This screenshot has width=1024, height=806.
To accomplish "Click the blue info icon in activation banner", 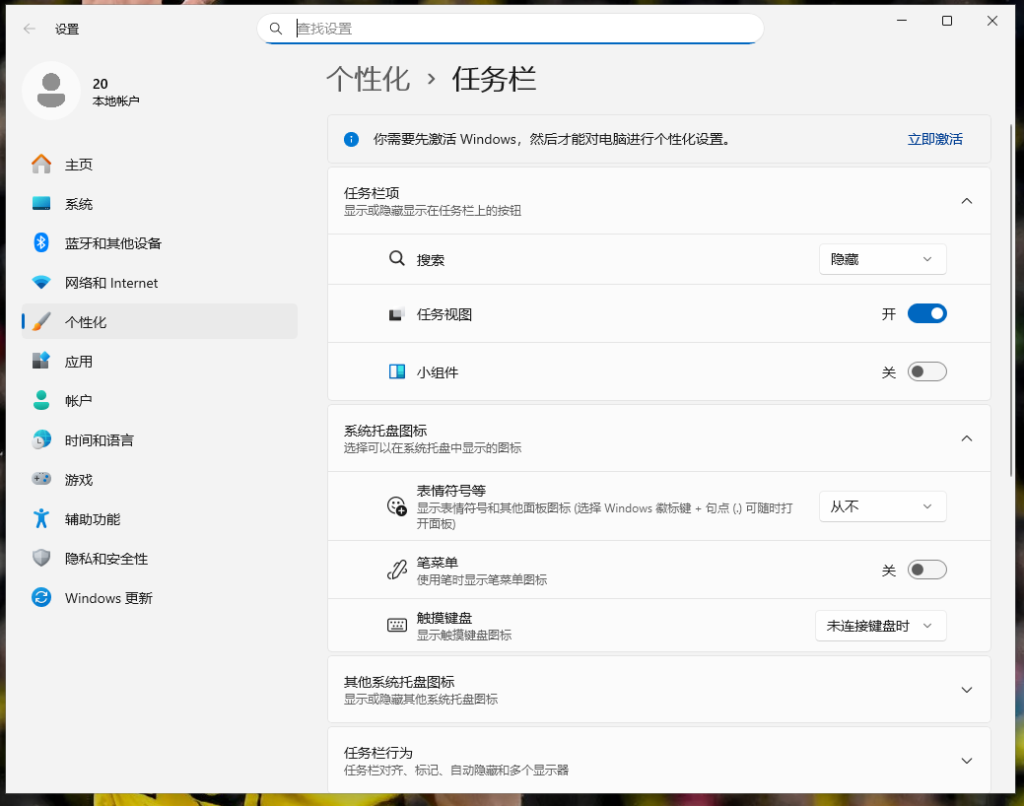I will (351, 139).
